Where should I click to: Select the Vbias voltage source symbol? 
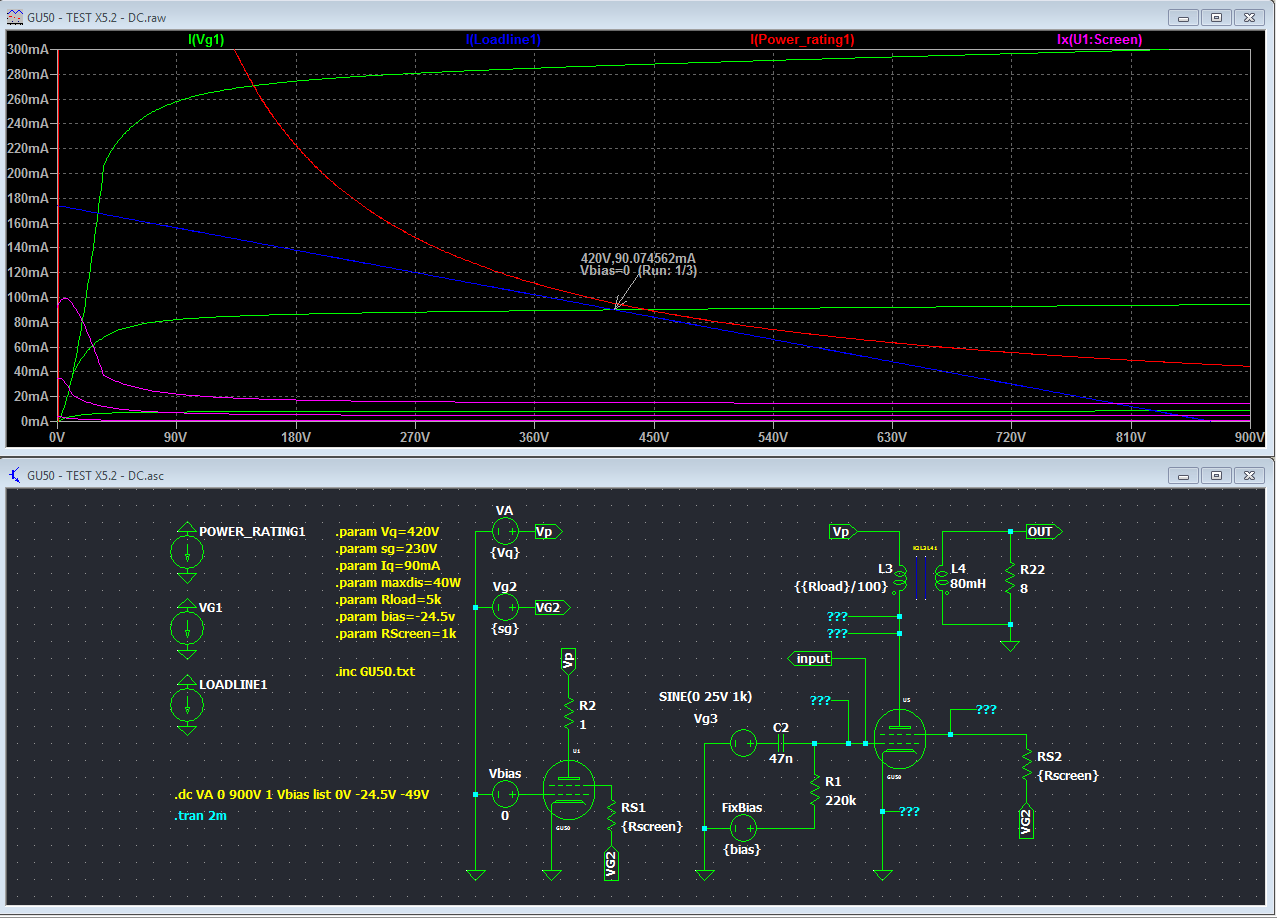505,794
